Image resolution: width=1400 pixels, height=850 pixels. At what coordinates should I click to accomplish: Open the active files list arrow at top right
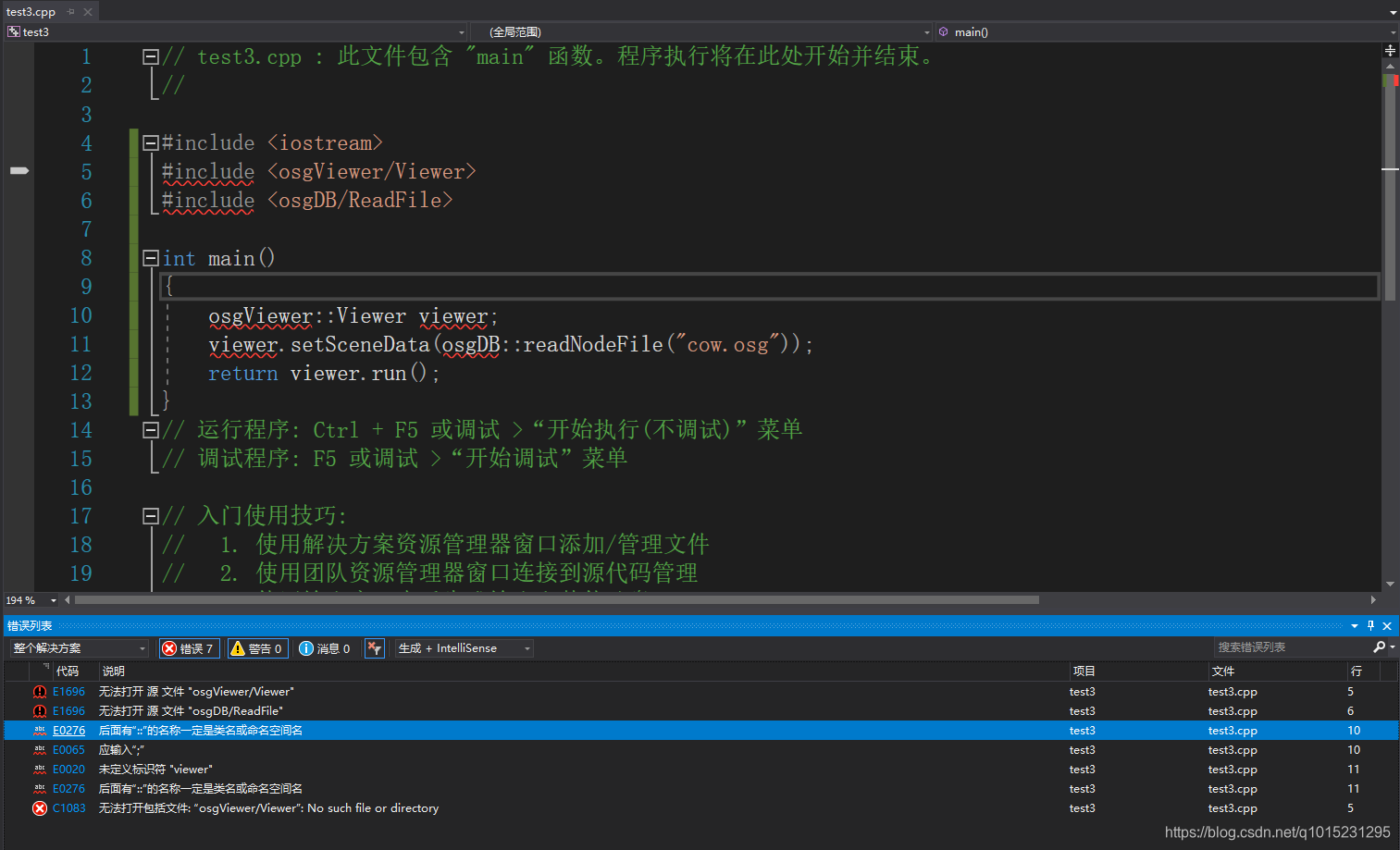tap(1393, 12)
